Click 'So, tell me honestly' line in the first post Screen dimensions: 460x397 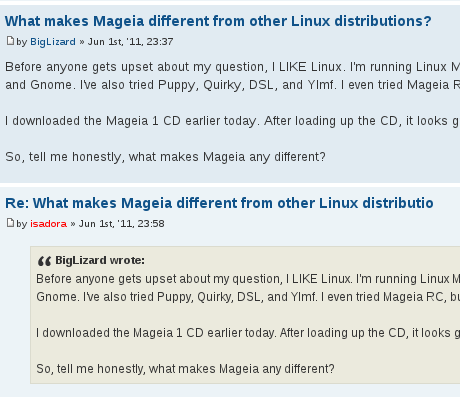(165, 157)
